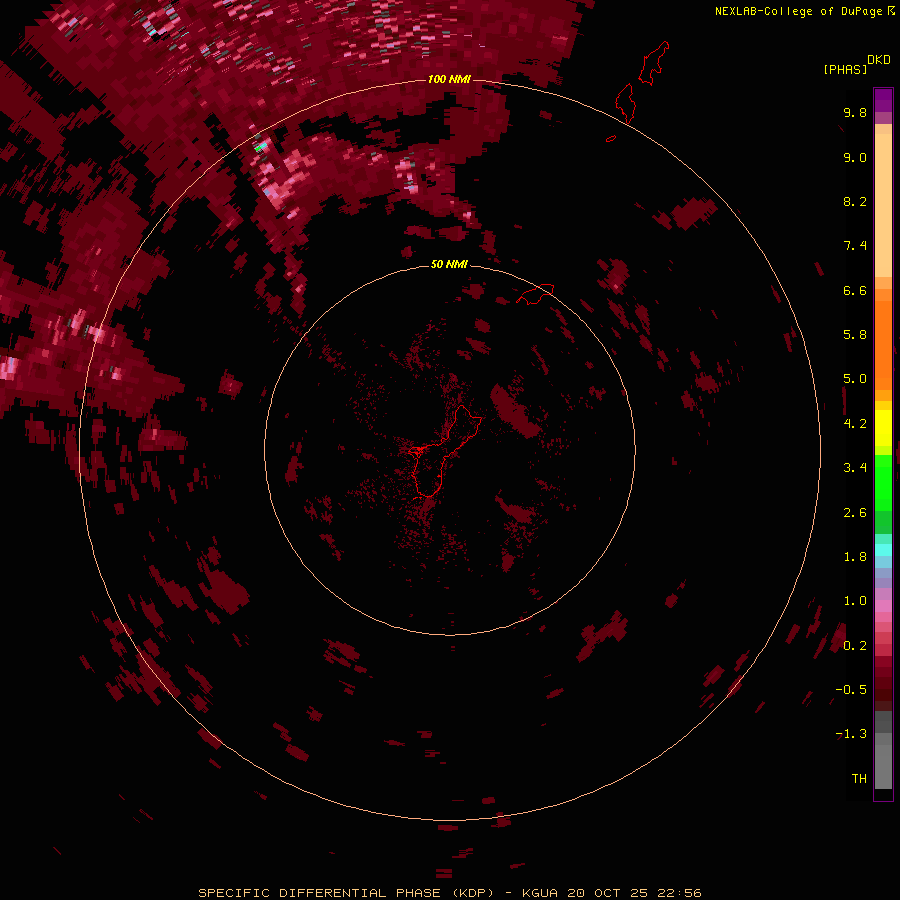
Task: Click the 1.8 color scale value
Action: [855, 557]
